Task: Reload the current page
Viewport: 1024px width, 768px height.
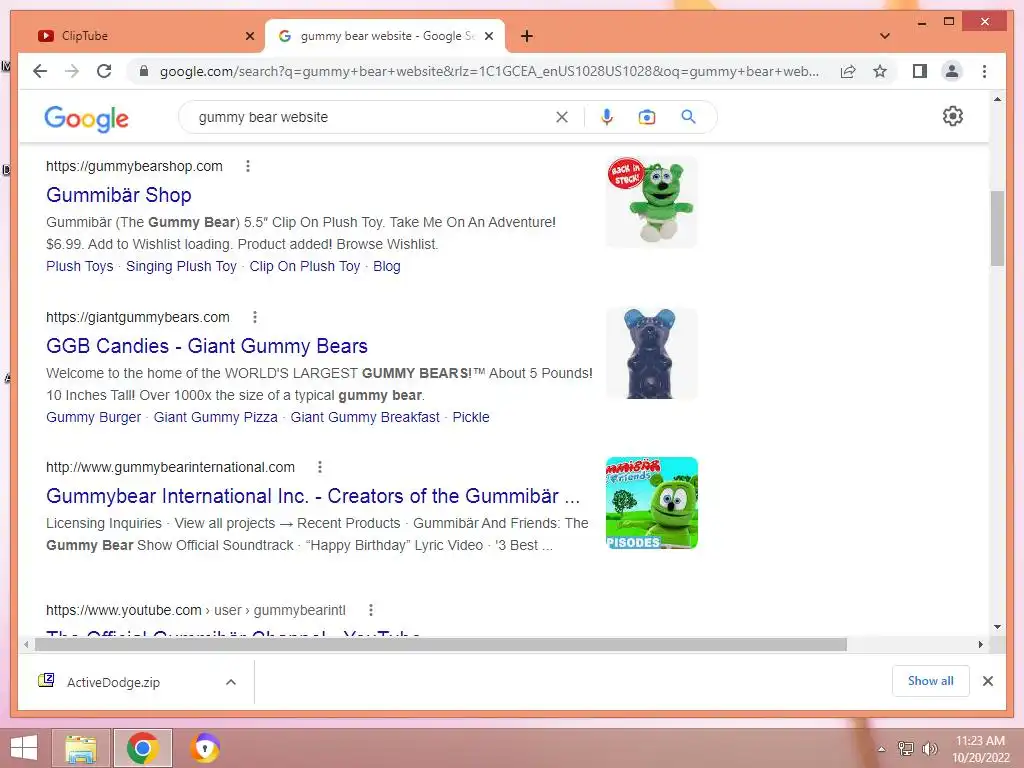Action: click(104, 71)
